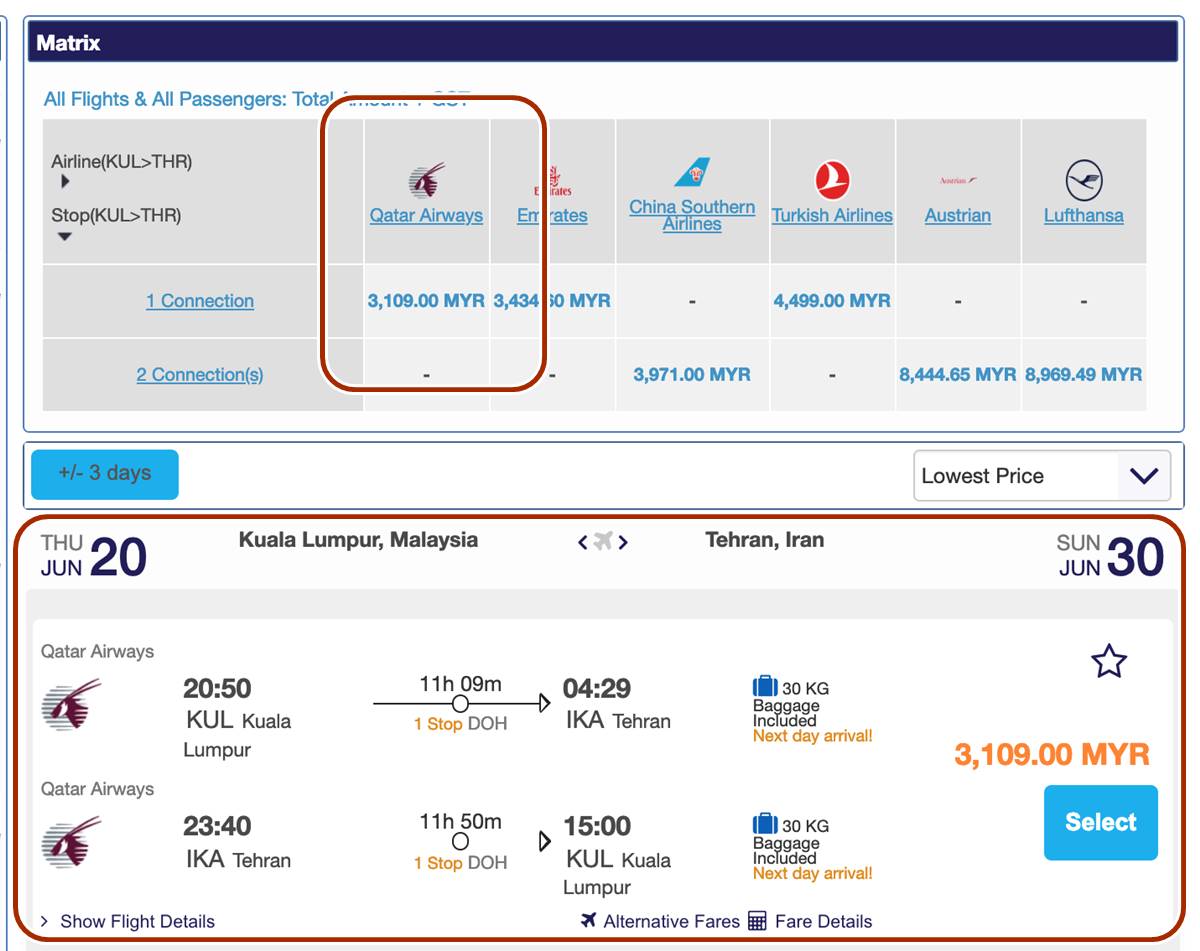Expand the Airline(KUL>THR) arrow

pos(65,182)
